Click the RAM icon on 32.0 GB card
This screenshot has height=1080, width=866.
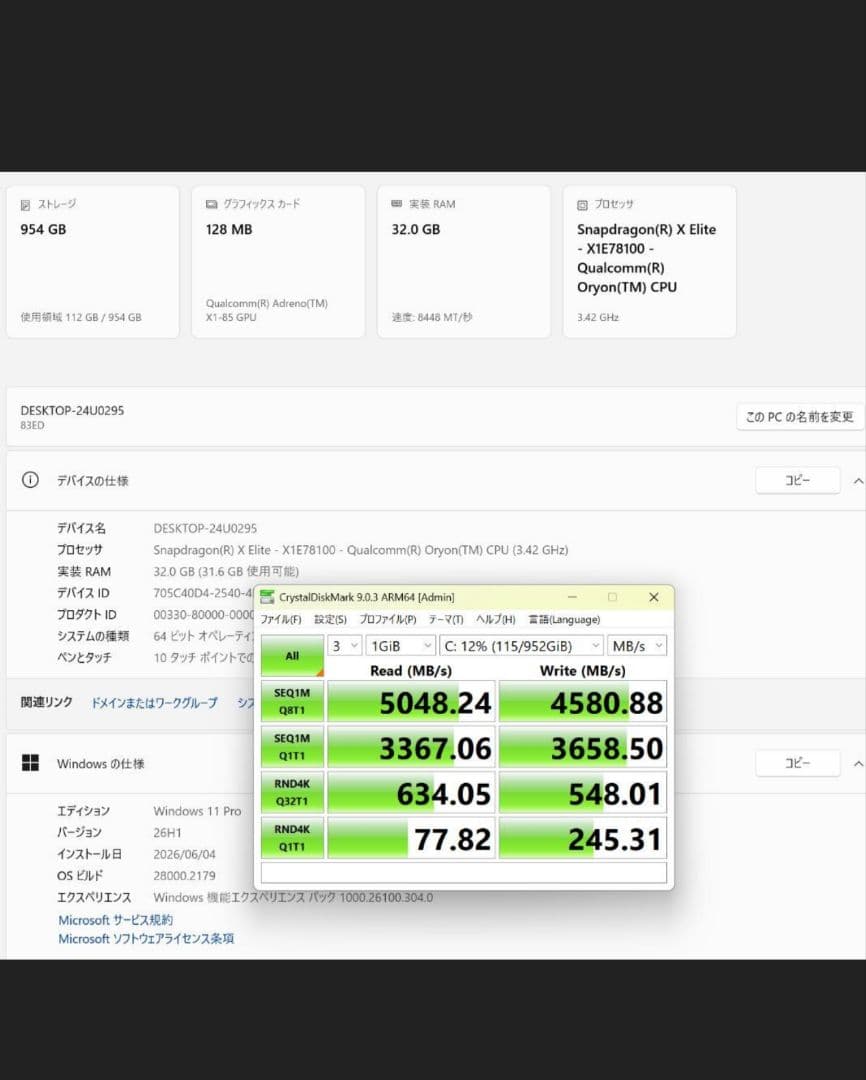(397, 204)
